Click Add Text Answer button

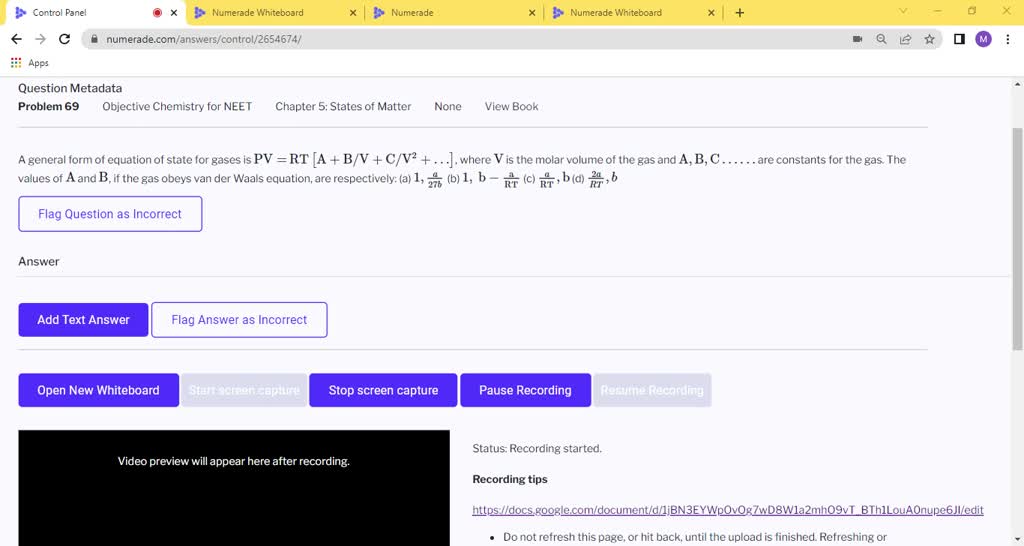pos(83,320)
